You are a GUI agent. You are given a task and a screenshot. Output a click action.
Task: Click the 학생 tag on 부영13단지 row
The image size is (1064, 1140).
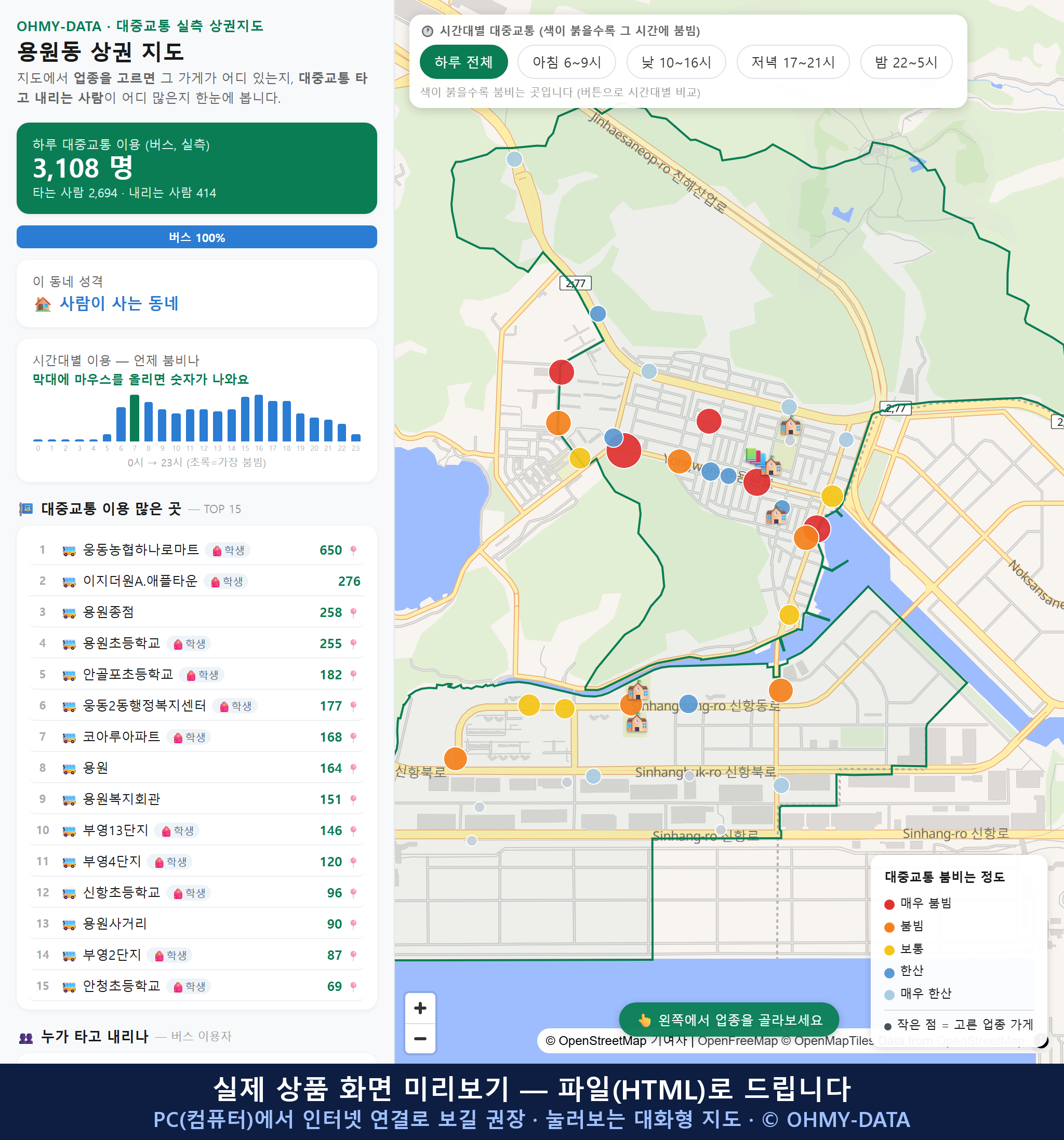tap(177, 831)
